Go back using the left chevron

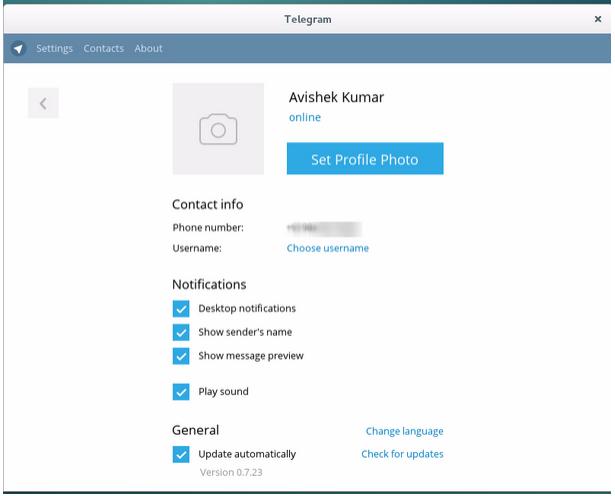(43, 103)
